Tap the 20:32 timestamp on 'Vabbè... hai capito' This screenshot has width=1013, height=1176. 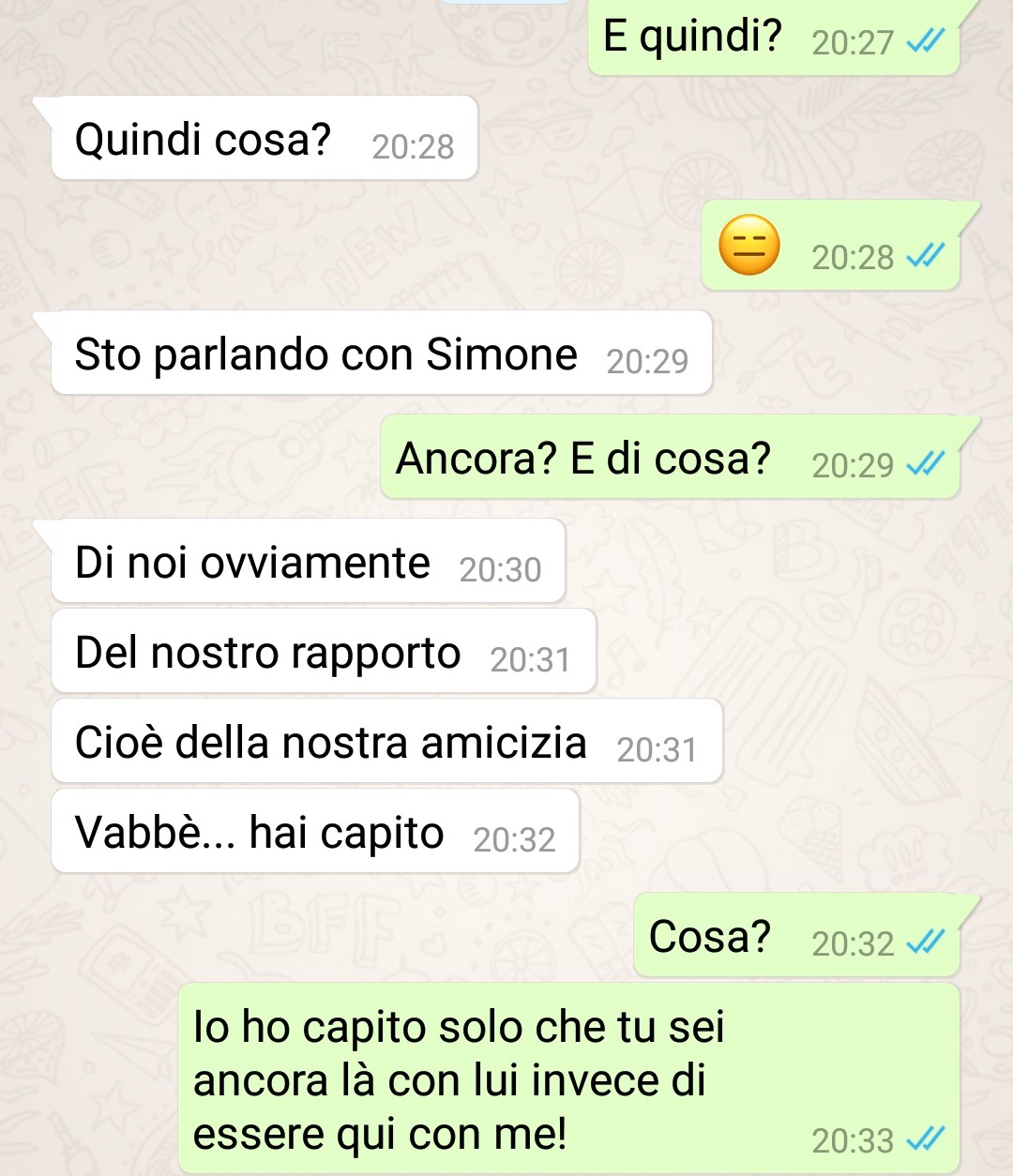(514, 839)
